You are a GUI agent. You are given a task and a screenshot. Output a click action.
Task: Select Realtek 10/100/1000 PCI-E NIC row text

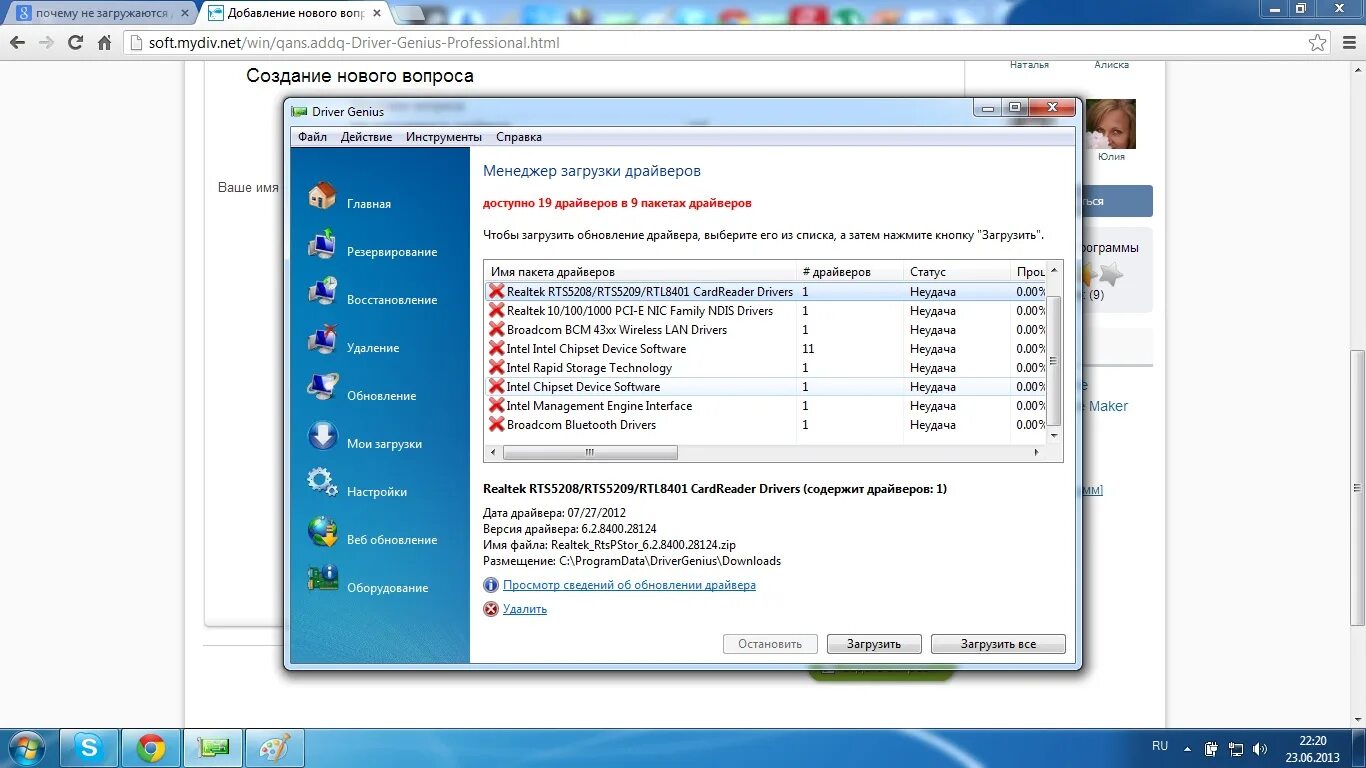[x=639, y=310]
